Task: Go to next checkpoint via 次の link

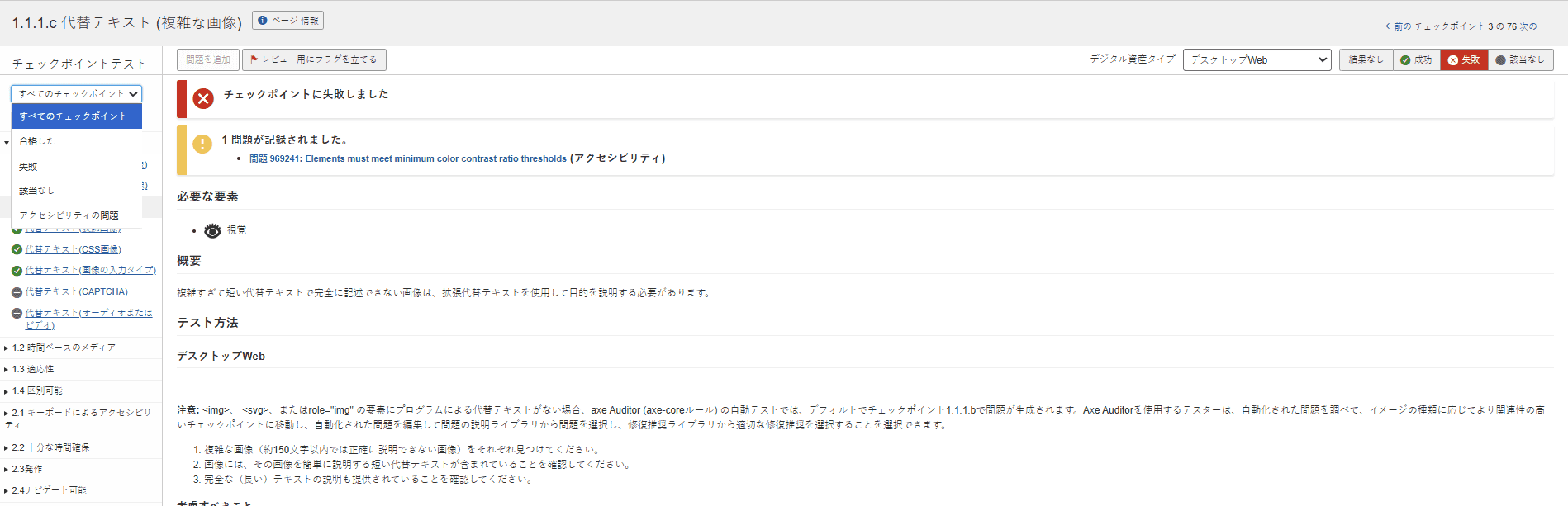Action: [x=1528, y=26]
